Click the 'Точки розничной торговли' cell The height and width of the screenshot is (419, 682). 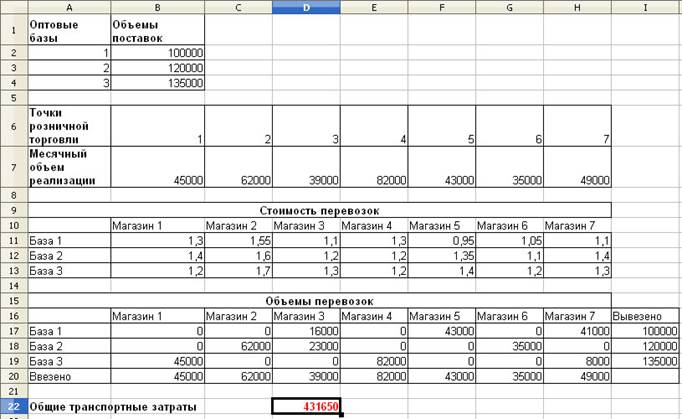[69, 126]
